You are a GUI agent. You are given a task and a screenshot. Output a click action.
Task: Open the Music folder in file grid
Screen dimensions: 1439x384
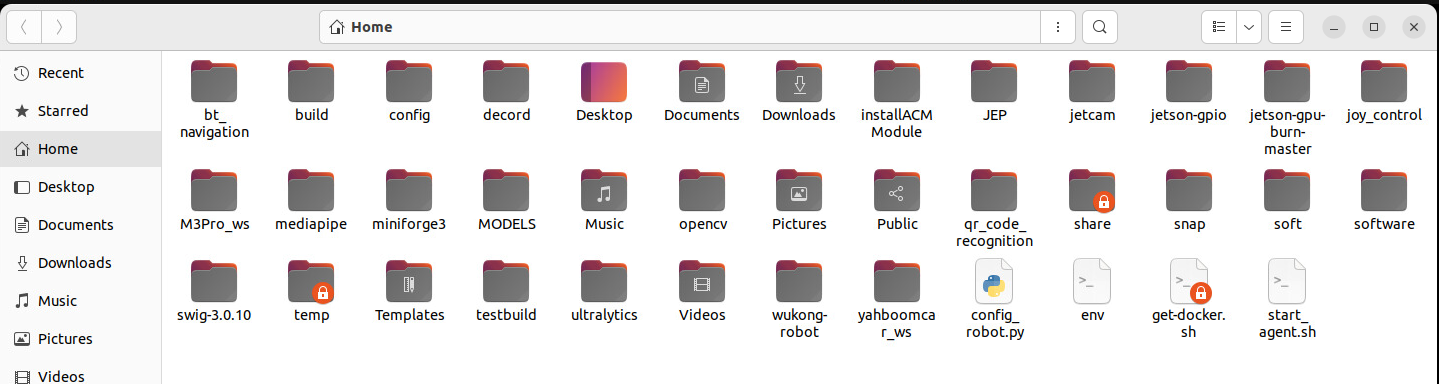point(604,191)
